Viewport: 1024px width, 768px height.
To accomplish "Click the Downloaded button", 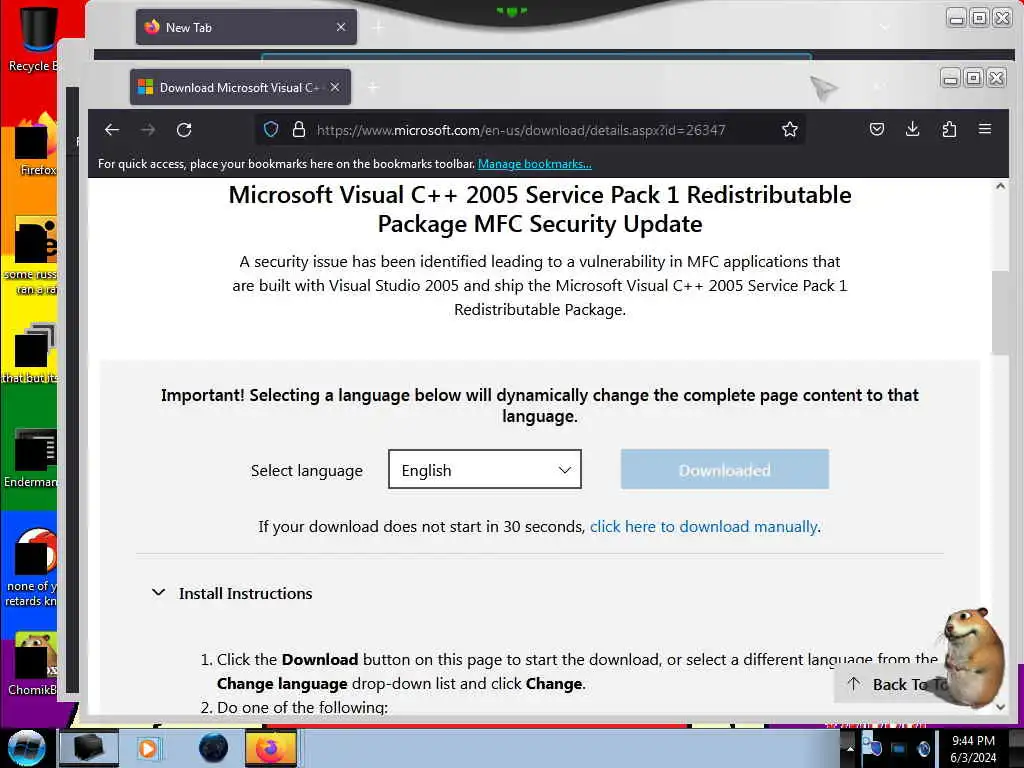I will pos(725,470).
